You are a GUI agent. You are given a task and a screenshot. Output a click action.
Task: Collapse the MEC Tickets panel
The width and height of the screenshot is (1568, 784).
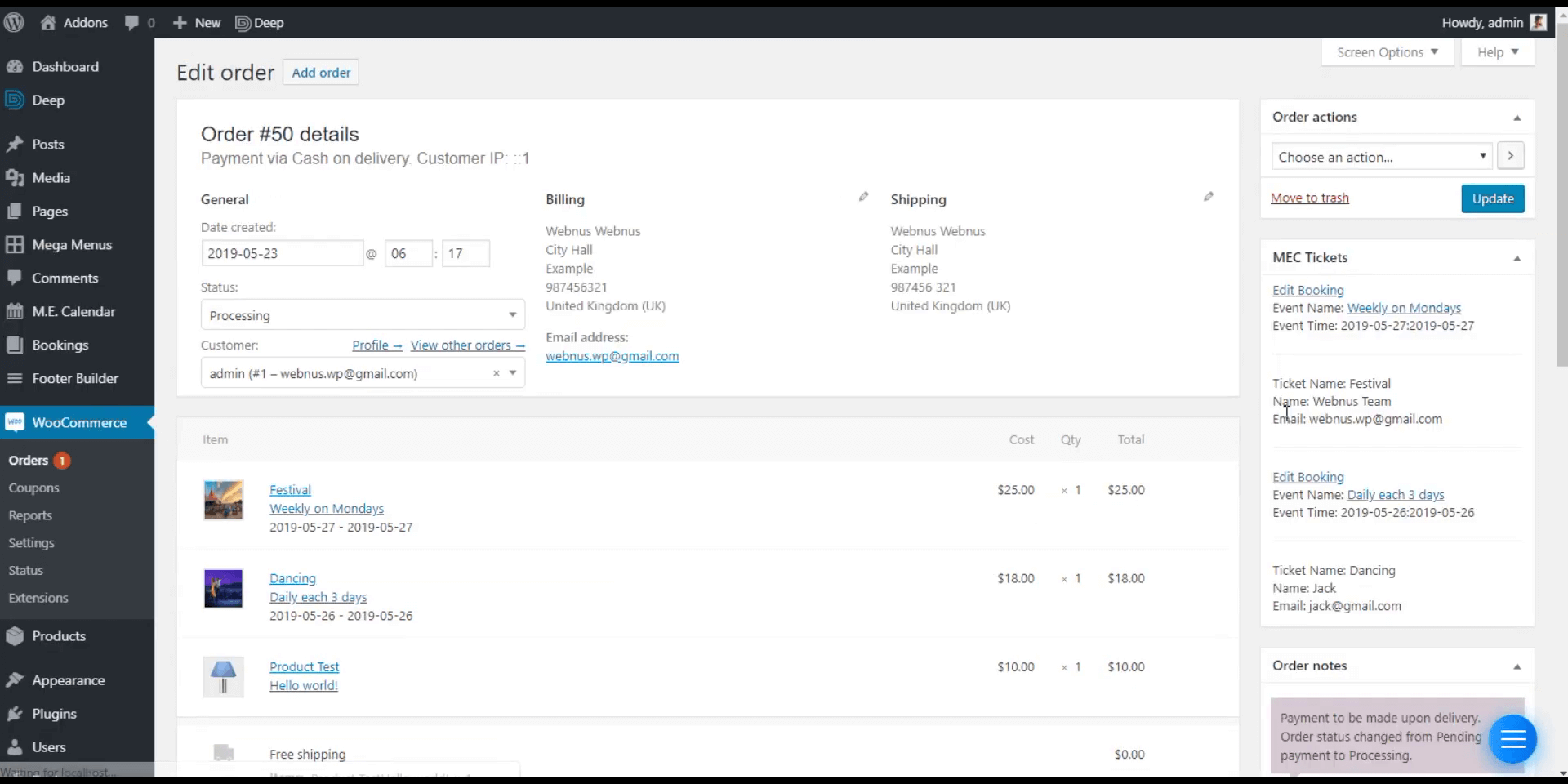pos(1517,258)
